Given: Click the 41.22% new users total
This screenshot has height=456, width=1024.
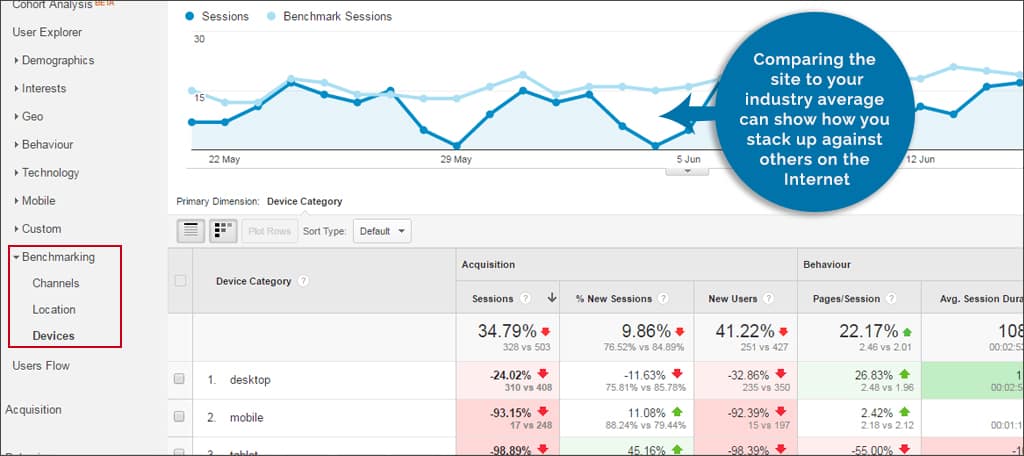Looking at the screenshot, I should pyautogui.click(x=744, y=331).
